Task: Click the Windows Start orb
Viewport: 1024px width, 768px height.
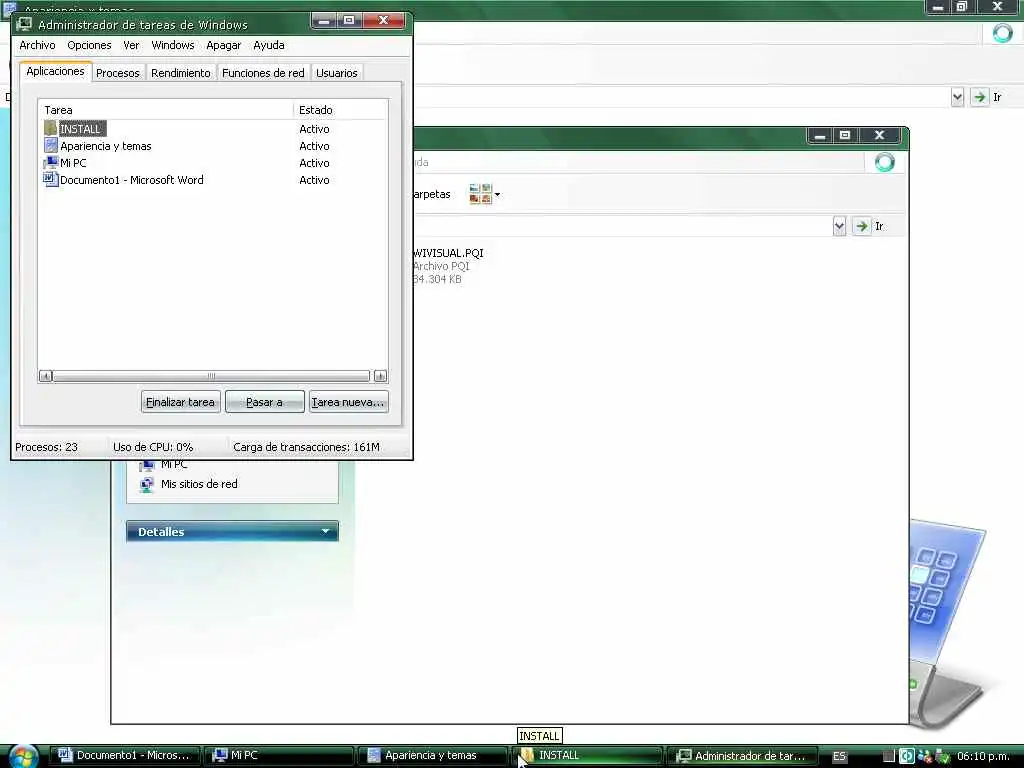Action: pos(24,756)
